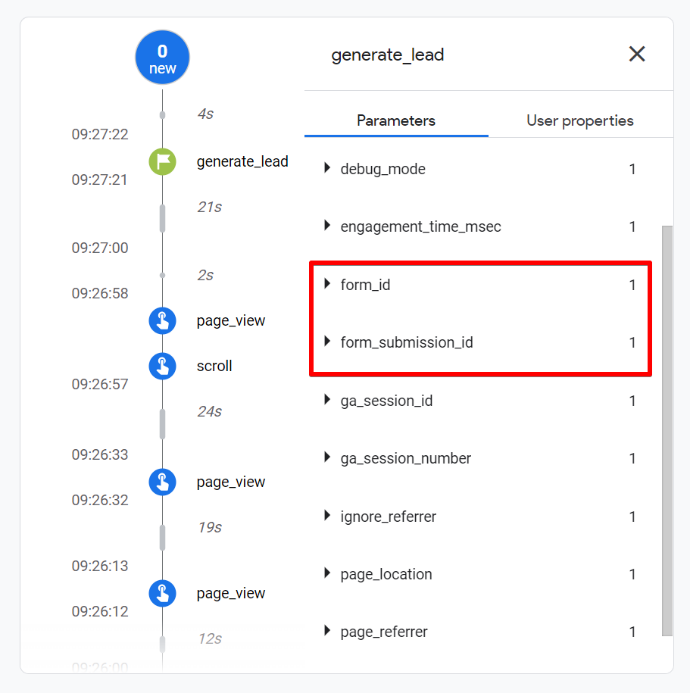Close the generate_lead details panel
The width and height of the screenshot is (690, 693).
coord(636,55)
